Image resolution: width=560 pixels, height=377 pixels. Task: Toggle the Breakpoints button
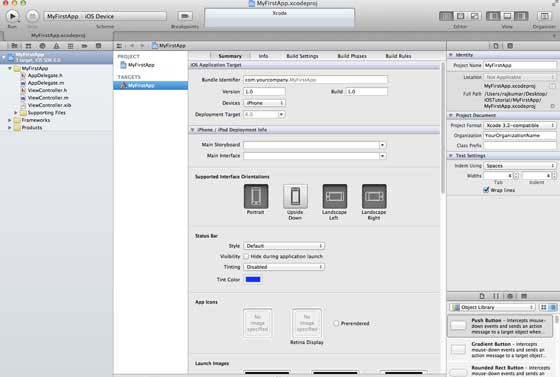(x=185, y=16)
